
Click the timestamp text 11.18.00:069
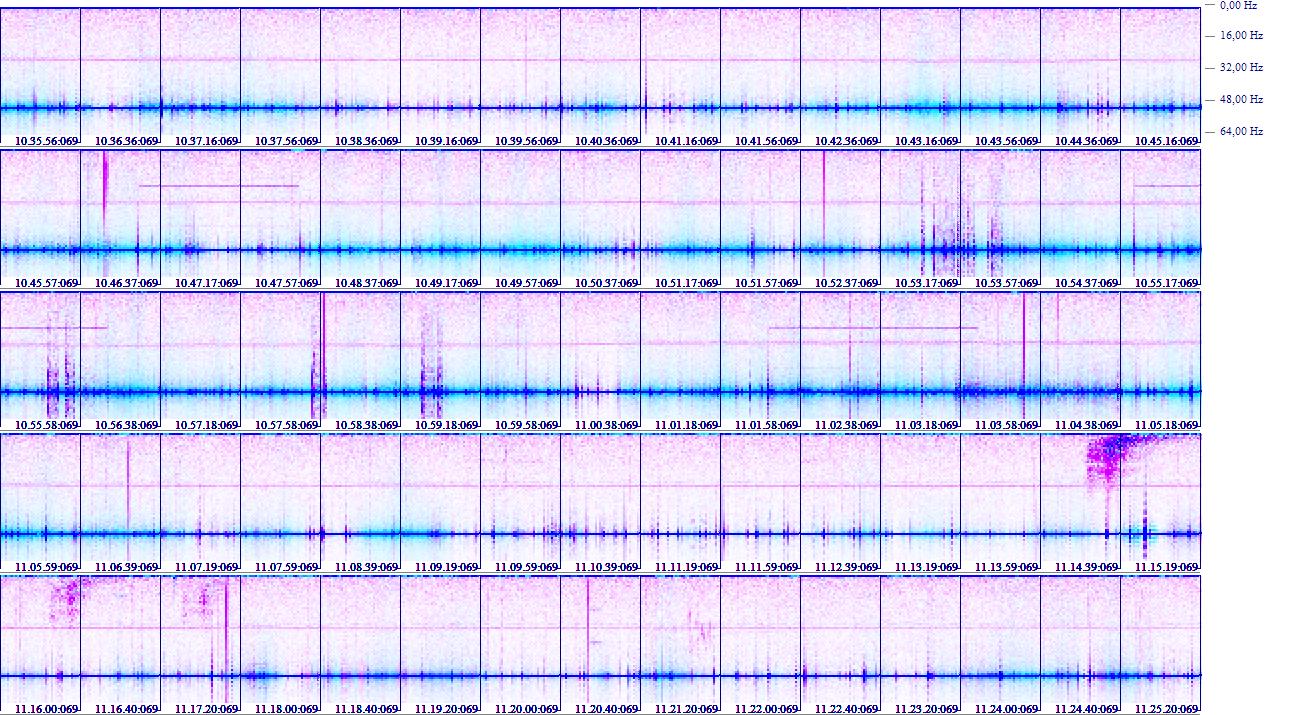click(x=287, y=710)
